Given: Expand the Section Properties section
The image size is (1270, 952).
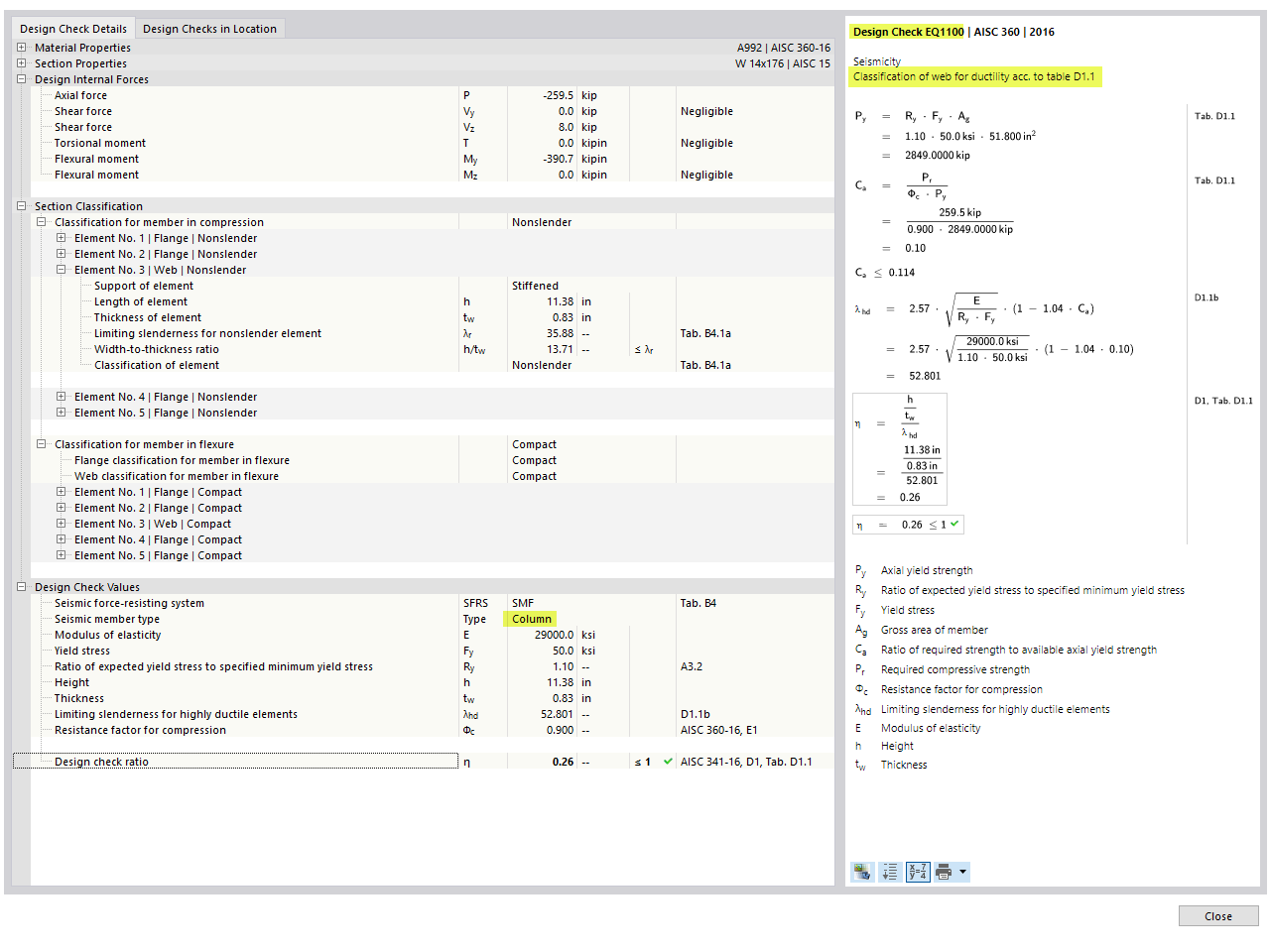Looking at the screenshot, I should pyautogui.click(x=22, y=63).
